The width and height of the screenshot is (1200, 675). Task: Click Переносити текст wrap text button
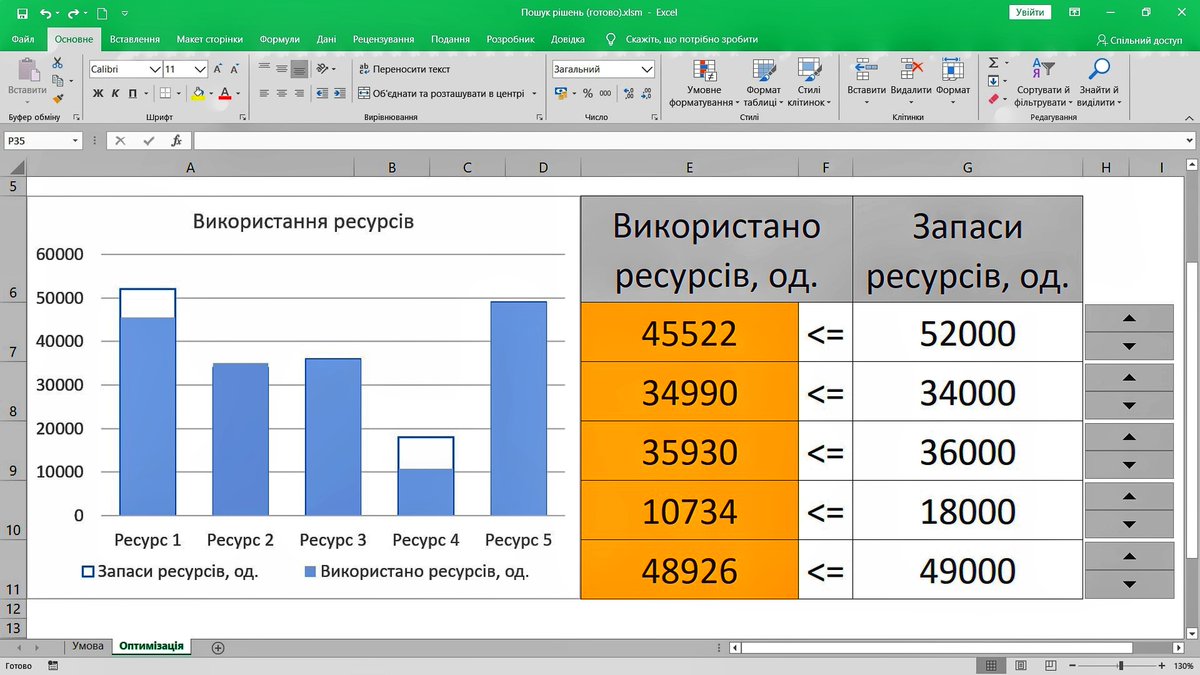pos(404,69)
